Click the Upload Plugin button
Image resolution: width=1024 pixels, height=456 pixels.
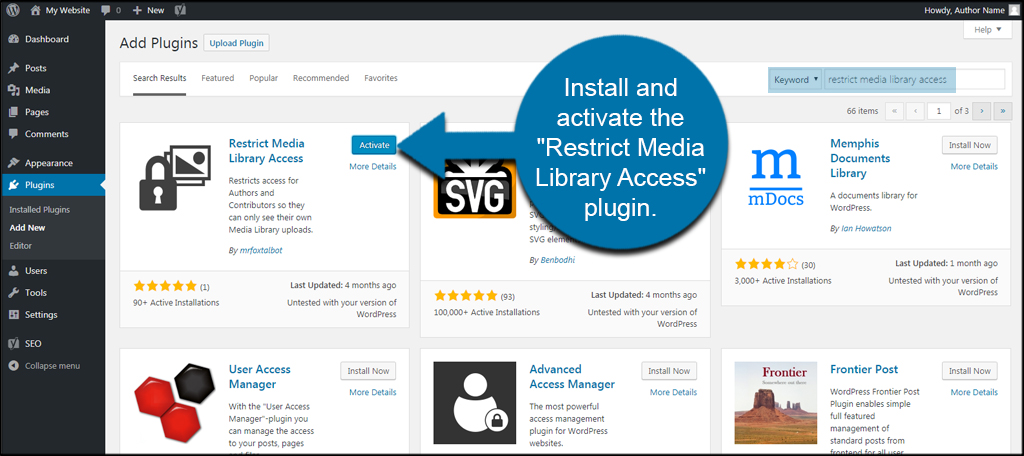(x=236, y=43)
